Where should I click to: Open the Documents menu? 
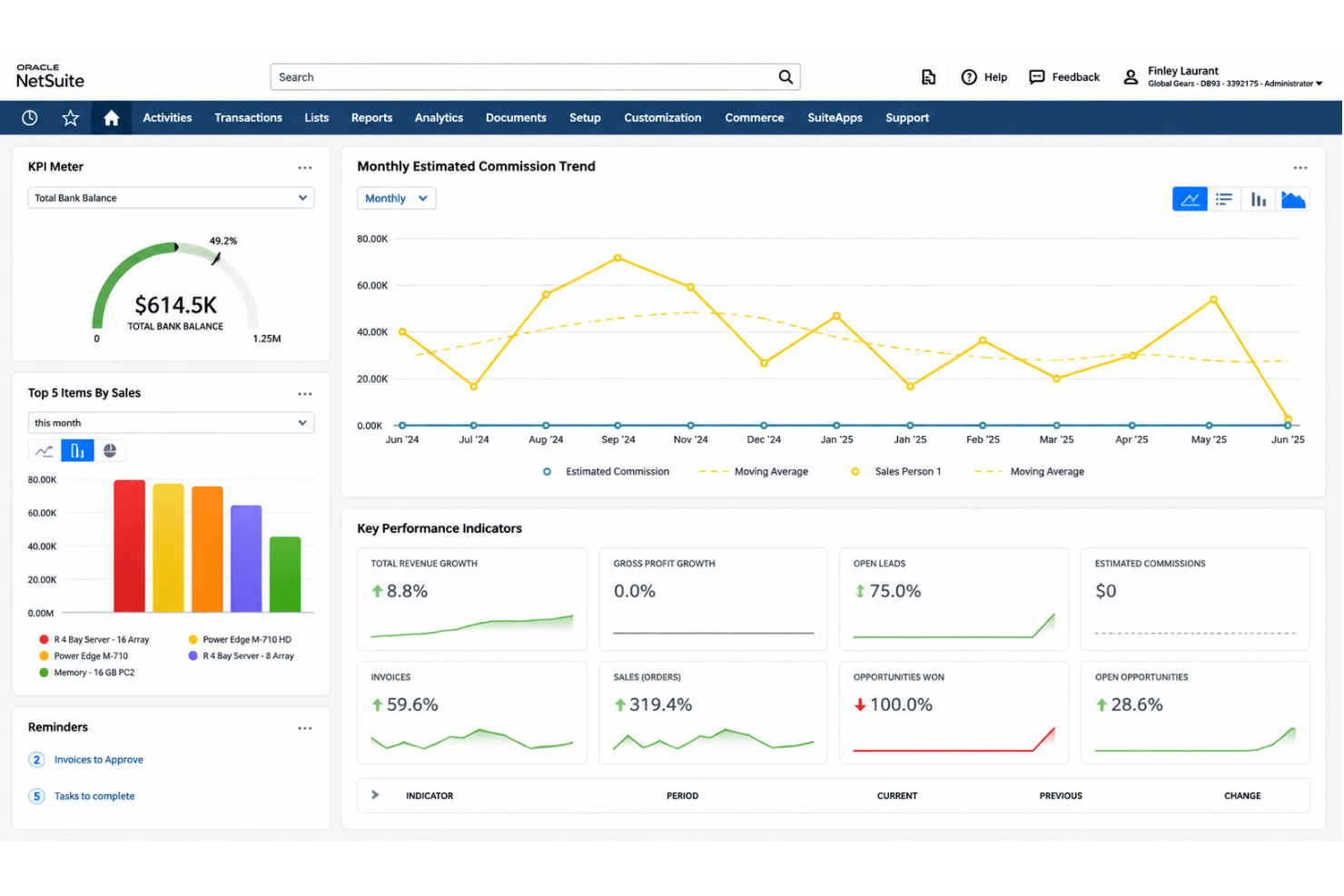click(516, 118)
